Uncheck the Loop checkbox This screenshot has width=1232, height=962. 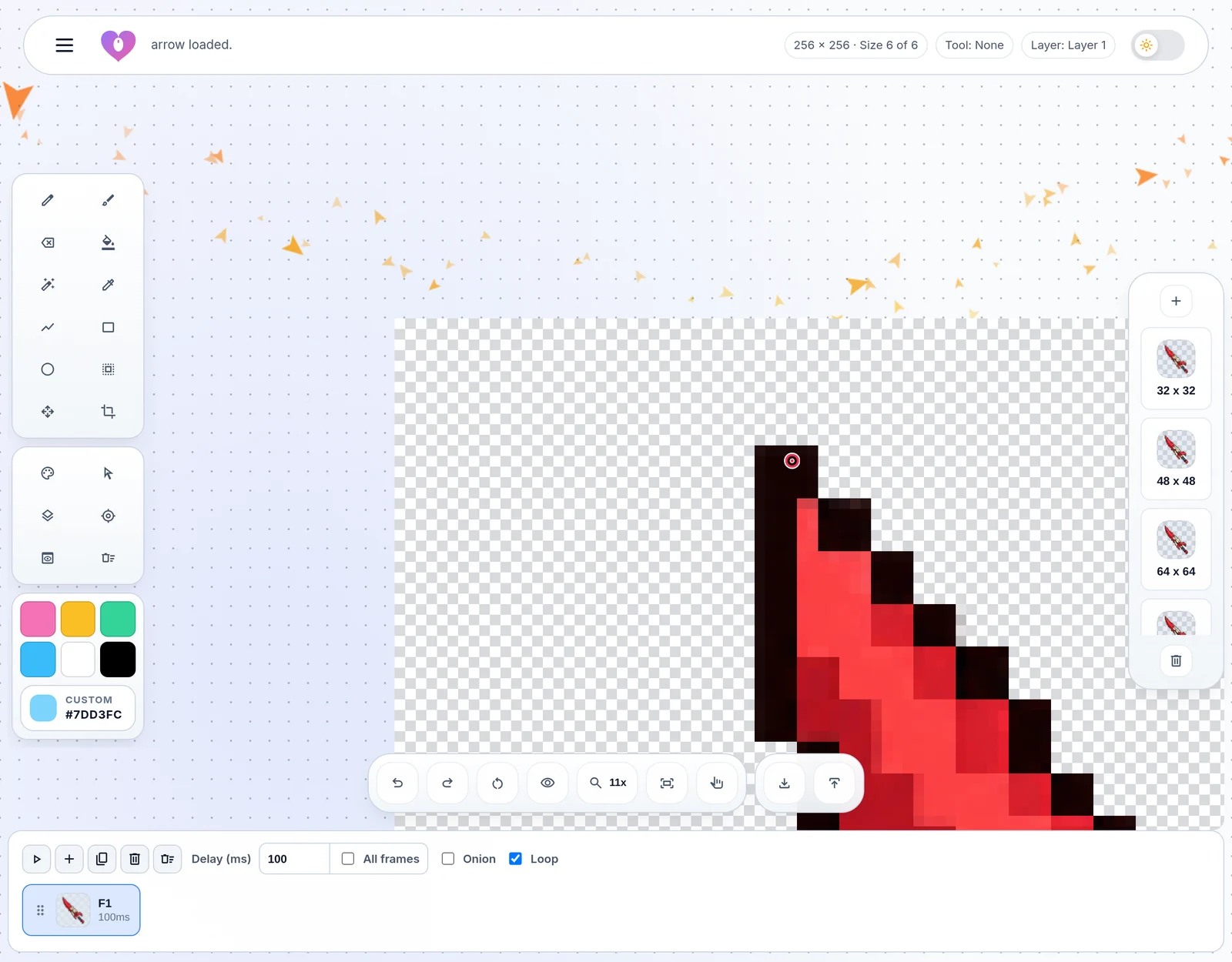[x=516, y=859]
